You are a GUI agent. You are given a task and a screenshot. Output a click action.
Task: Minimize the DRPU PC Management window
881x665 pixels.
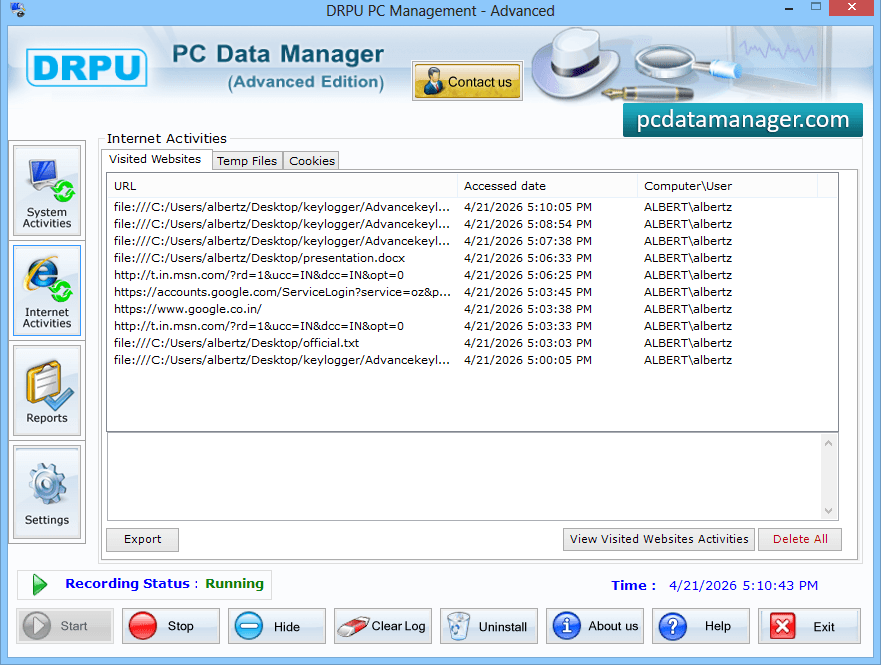tap(789, 8)
